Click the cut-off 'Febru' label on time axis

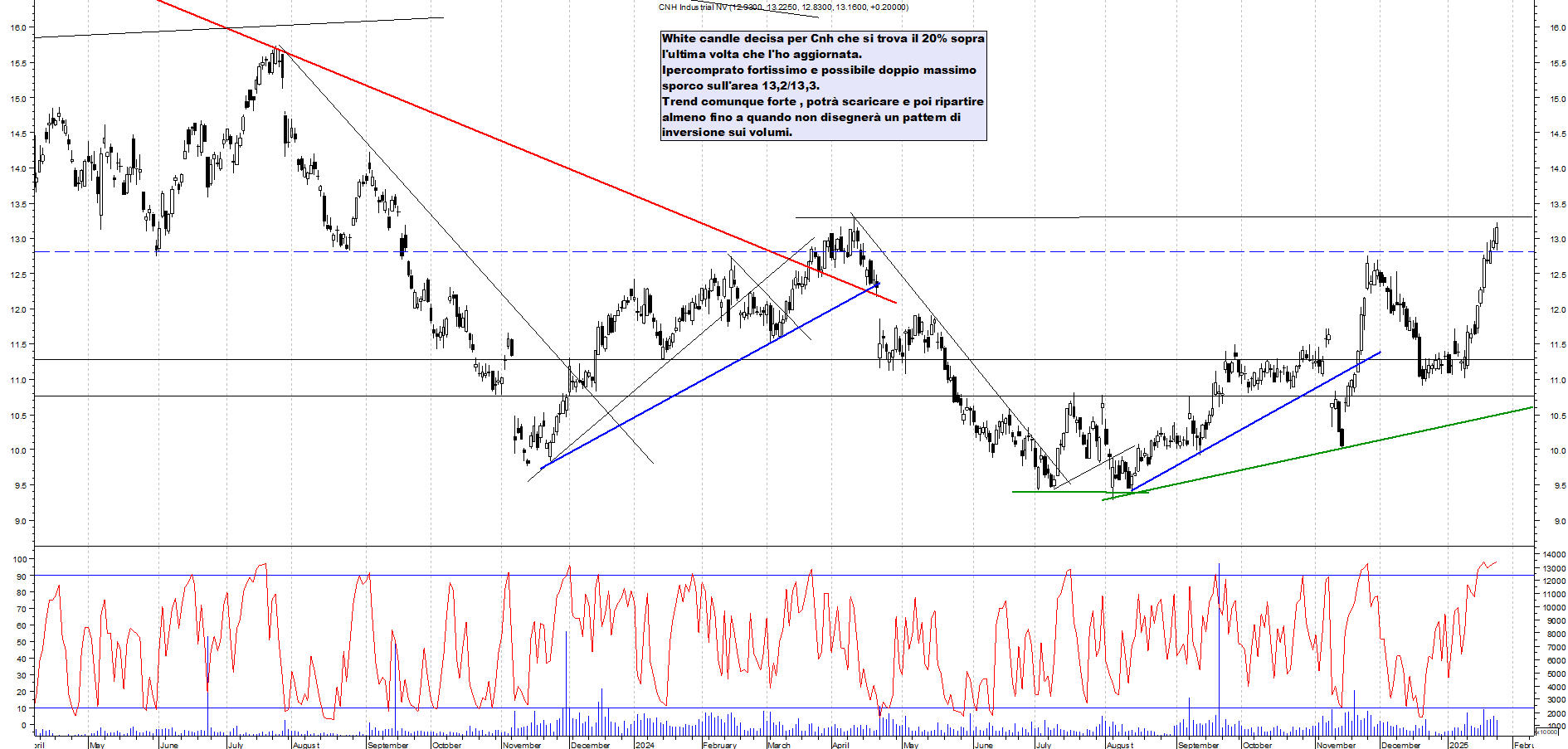click(1523, 745)
